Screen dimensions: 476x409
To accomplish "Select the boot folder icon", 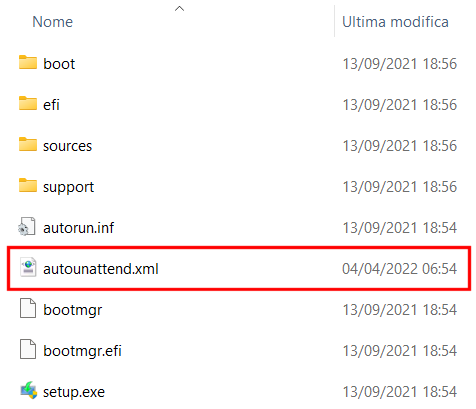I will (28, 62).
